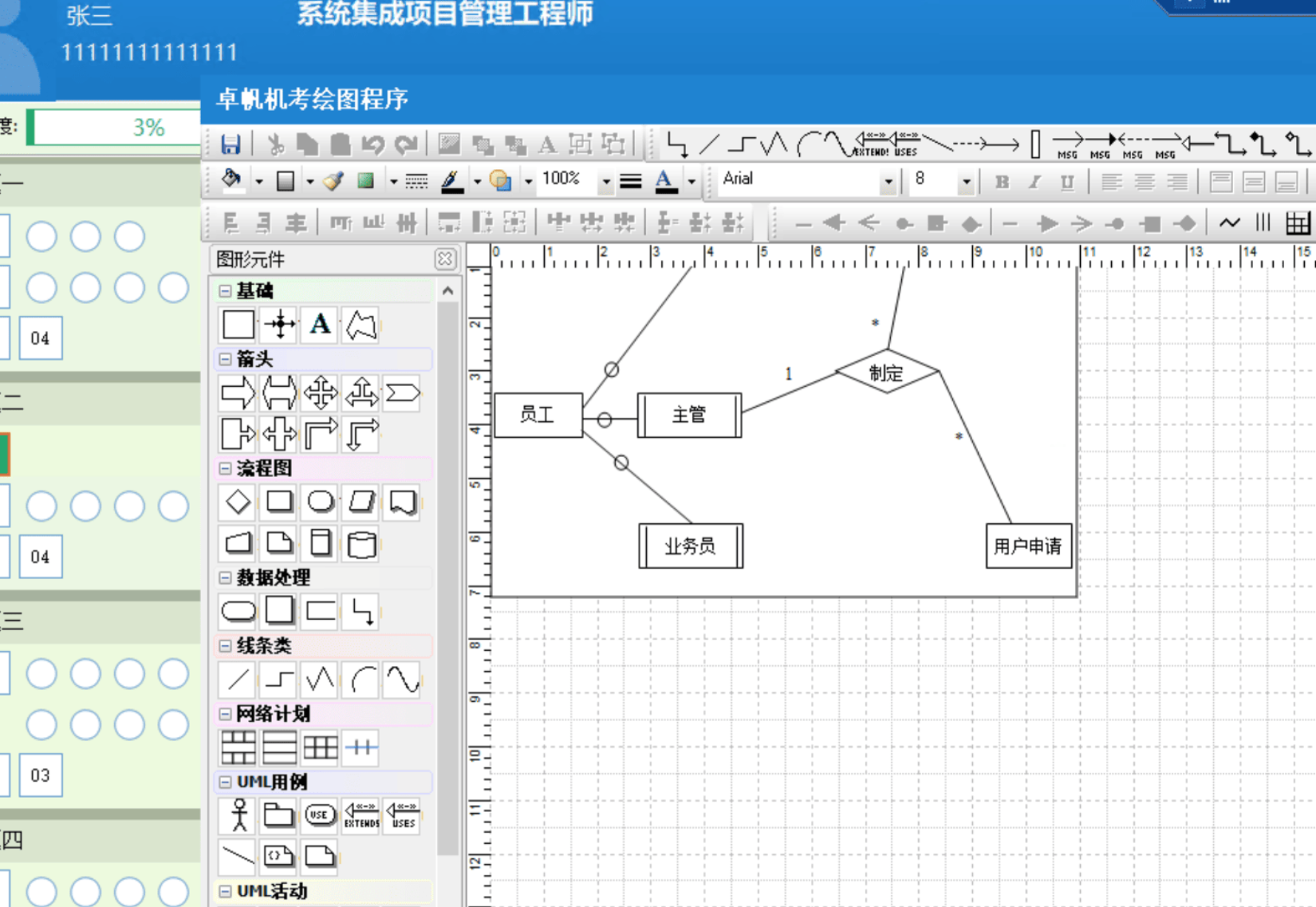Choose the right arrow shape
The image size is (1316, 907).
coord(238,392)
